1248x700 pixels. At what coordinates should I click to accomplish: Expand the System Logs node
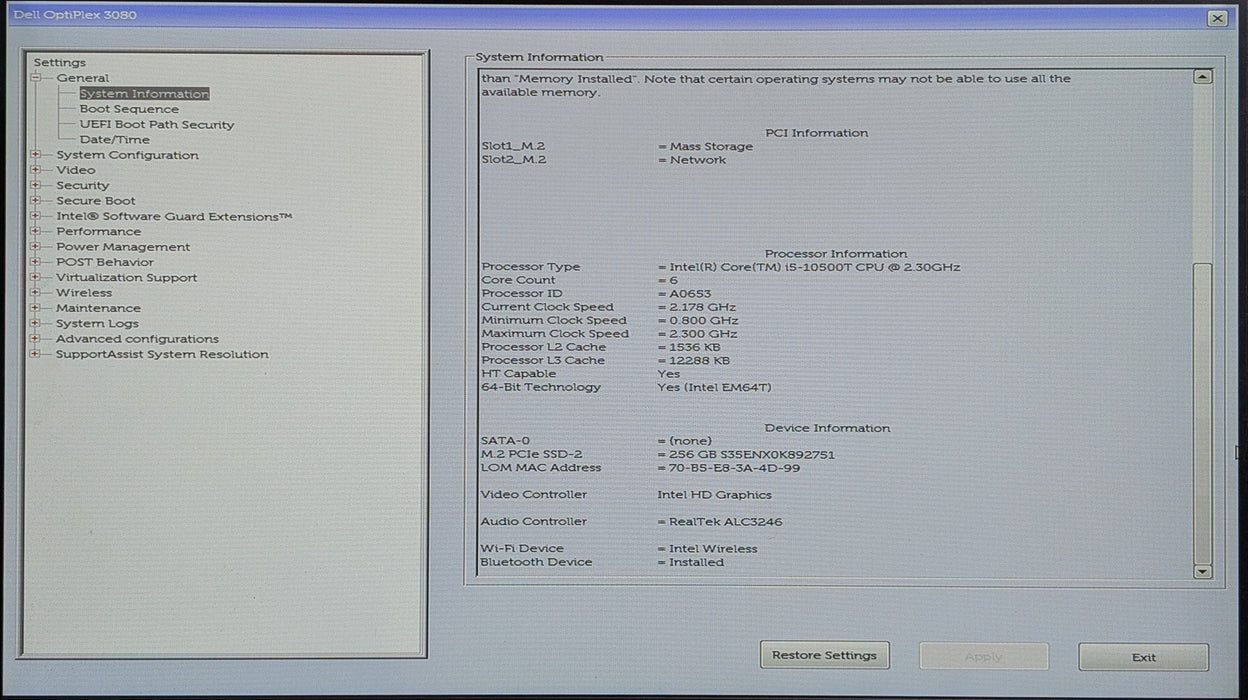[x=36, y=323]
